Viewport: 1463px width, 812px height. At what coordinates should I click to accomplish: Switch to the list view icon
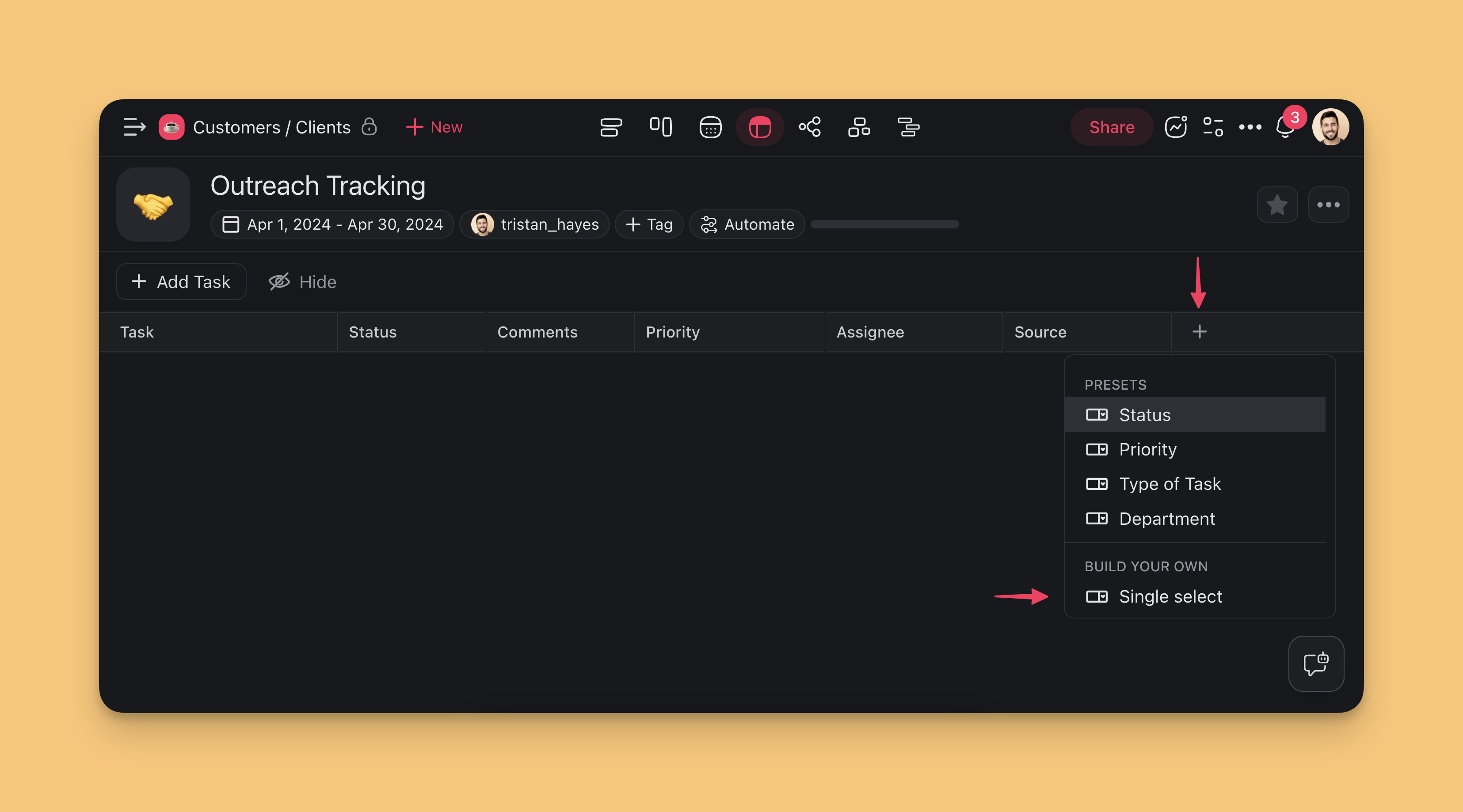[610, 127]
